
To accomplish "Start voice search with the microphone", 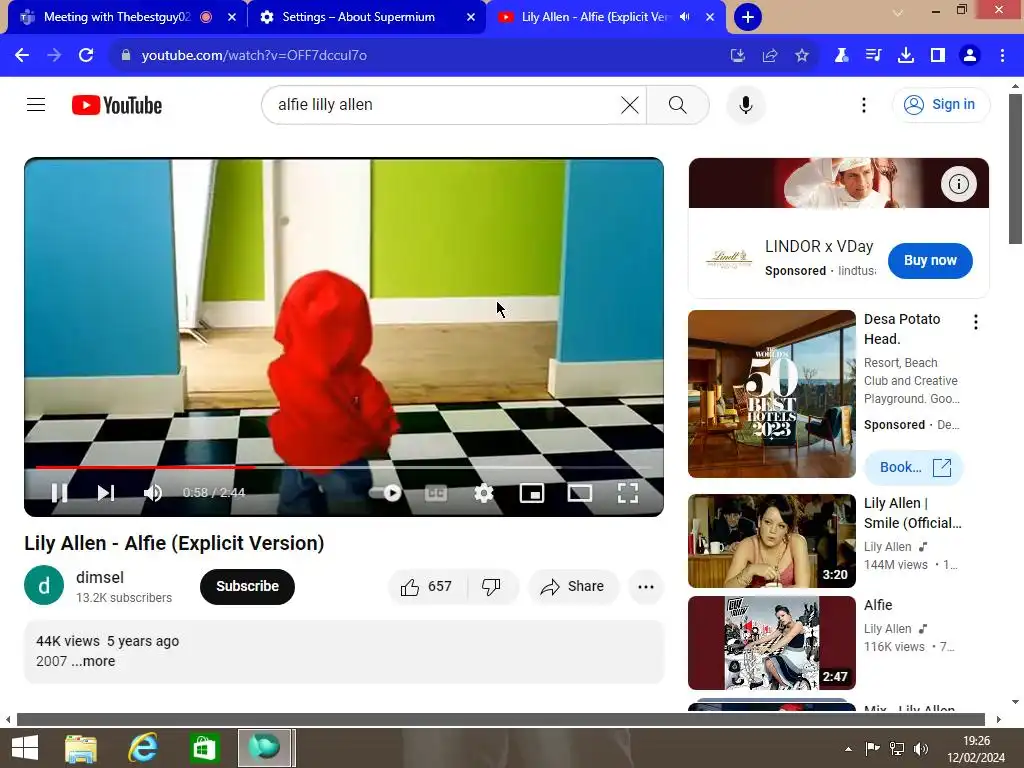I will [746, 104].
